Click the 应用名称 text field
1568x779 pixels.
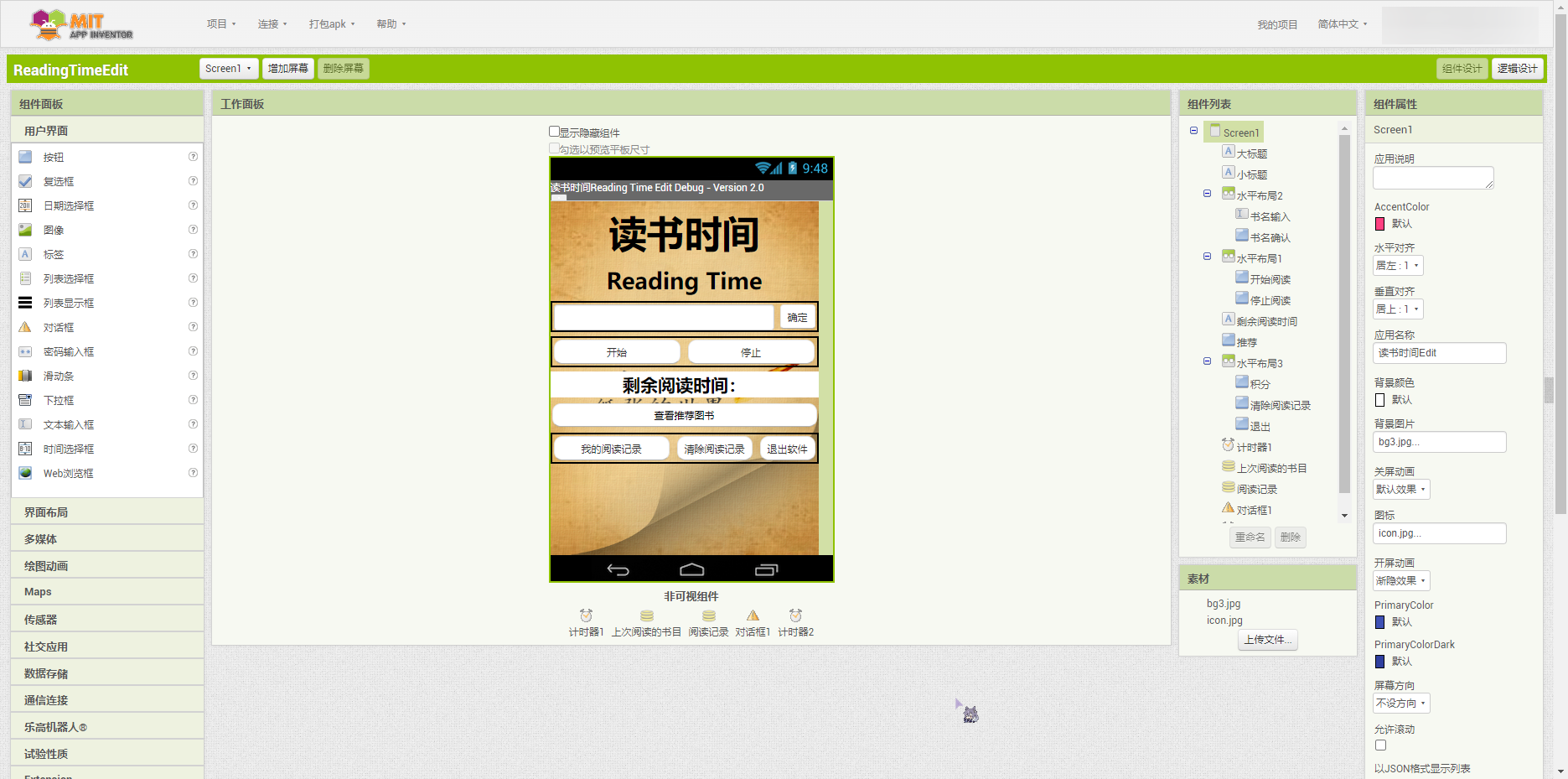(1439, 353)
